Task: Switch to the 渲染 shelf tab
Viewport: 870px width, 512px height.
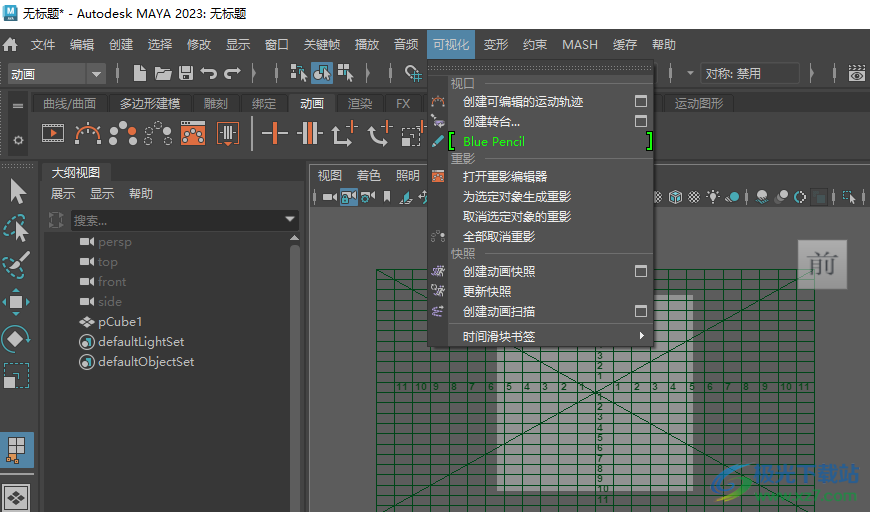Action: (360, 103)
